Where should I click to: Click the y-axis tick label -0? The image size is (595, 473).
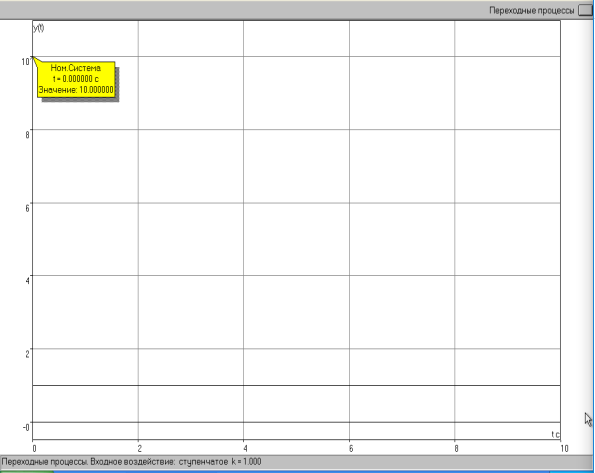pos(26,427)
